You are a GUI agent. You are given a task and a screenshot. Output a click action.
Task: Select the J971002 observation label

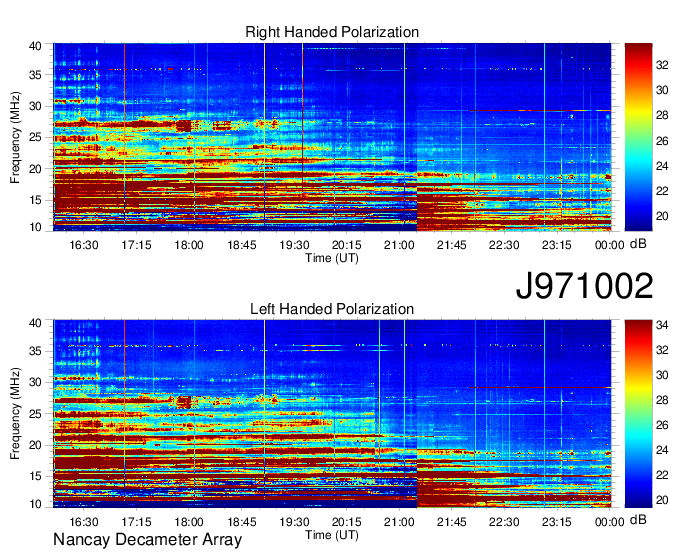pos(584,285)
